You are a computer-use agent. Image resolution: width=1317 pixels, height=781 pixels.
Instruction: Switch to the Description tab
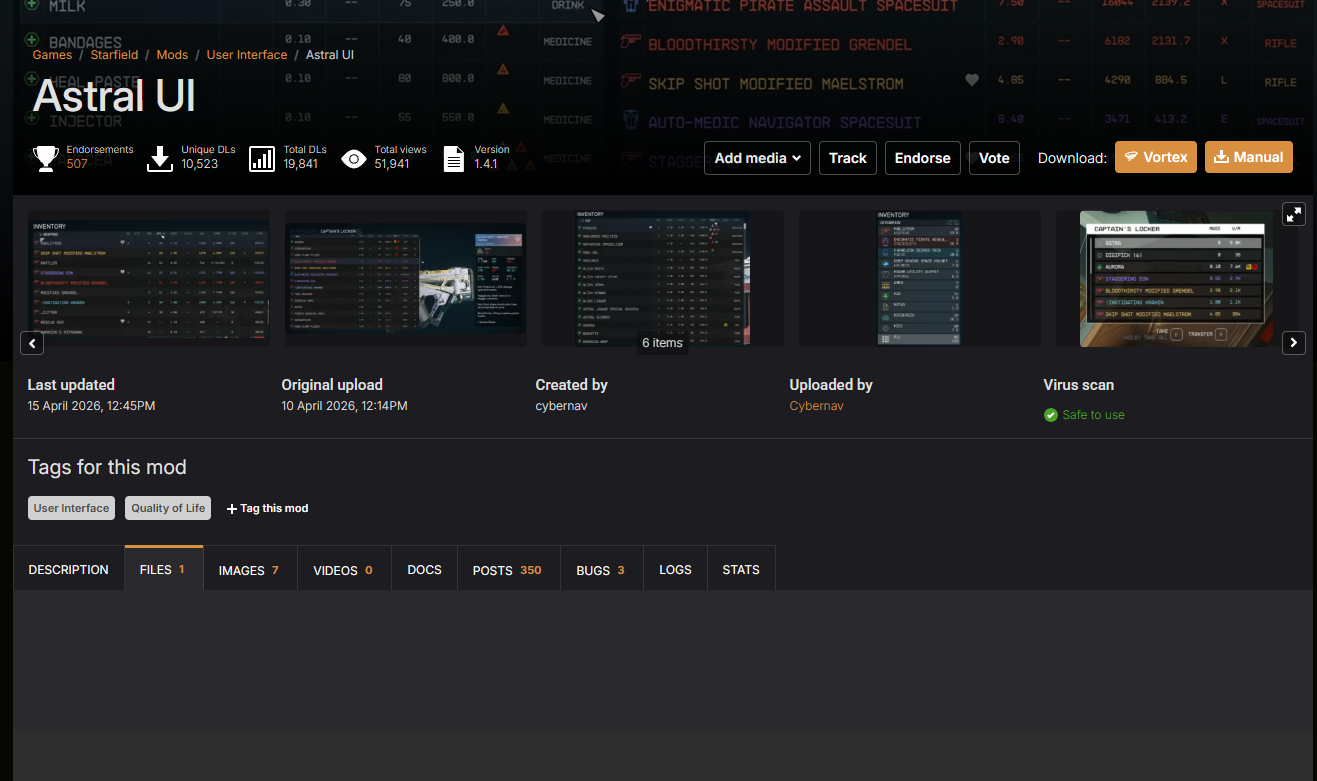[69, 569]
